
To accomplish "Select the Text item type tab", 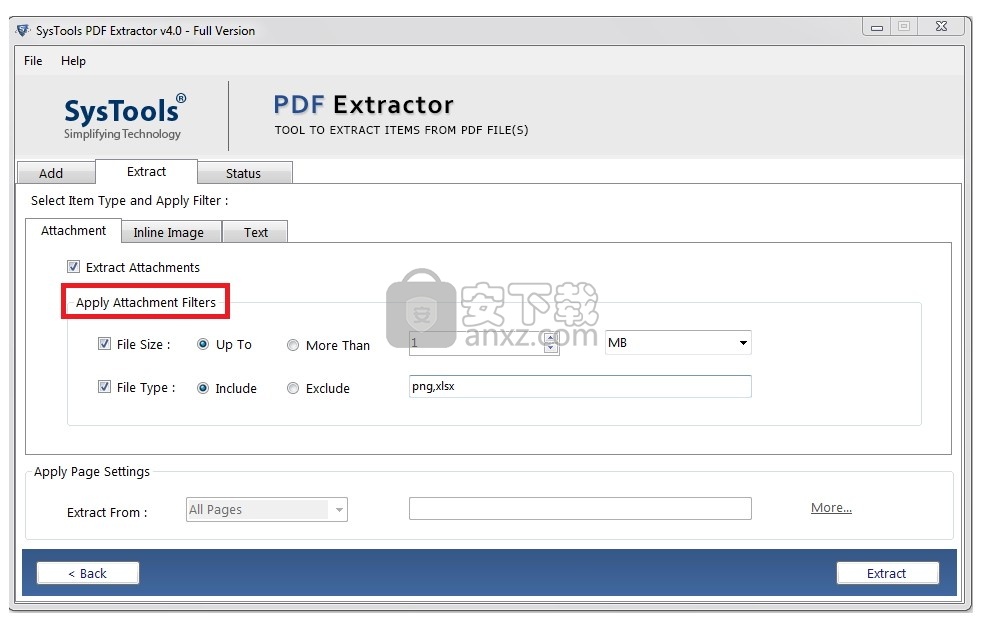I will click(x=255, y=232).
